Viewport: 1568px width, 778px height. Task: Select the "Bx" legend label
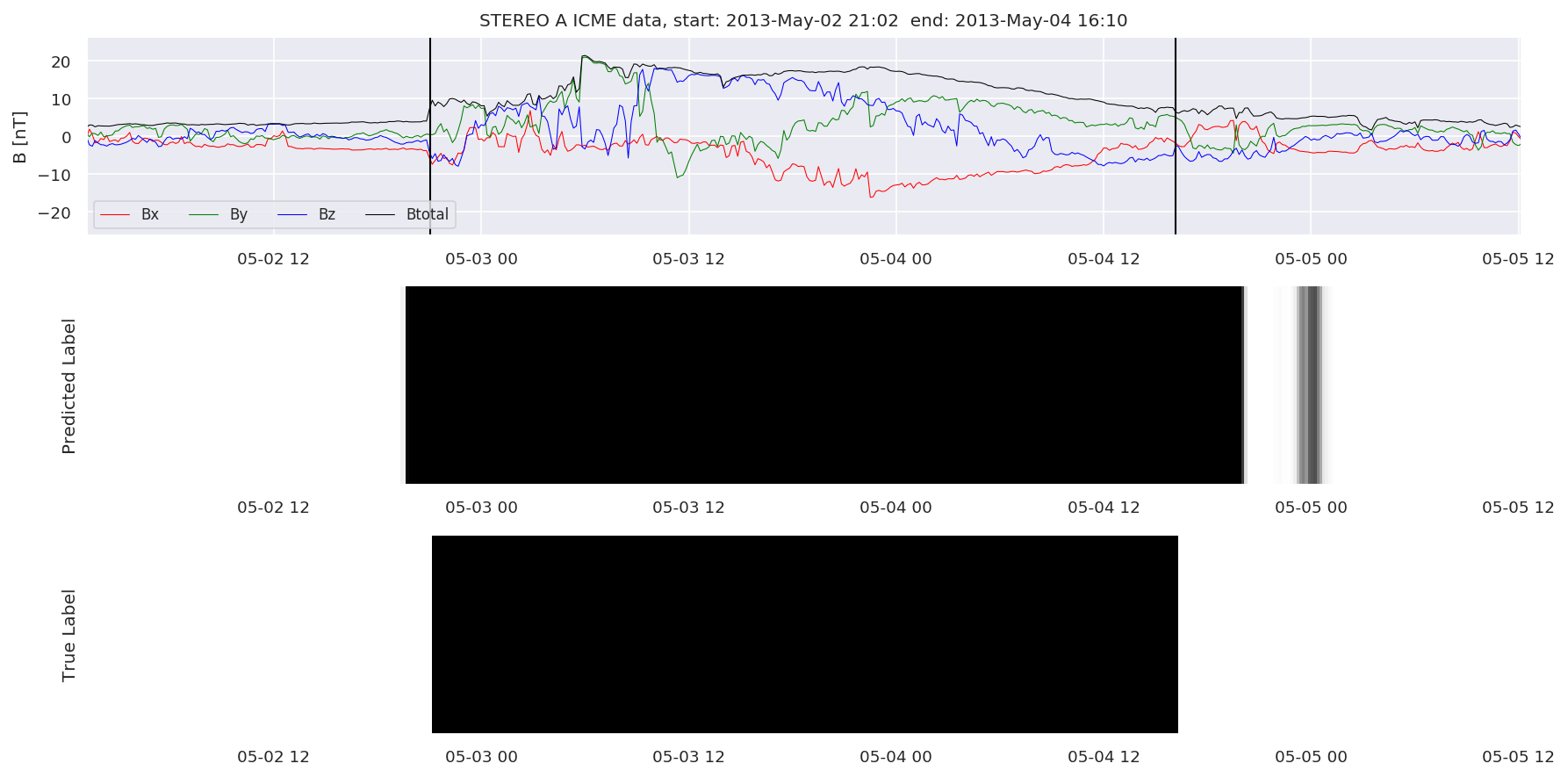pyautogui.click(x=150, y=214)
